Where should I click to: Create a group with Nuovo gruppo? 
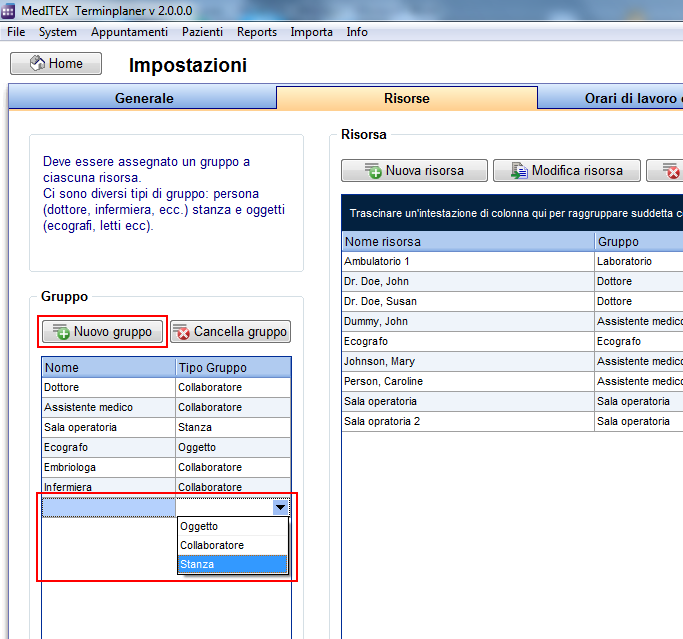tap(102, 331)
